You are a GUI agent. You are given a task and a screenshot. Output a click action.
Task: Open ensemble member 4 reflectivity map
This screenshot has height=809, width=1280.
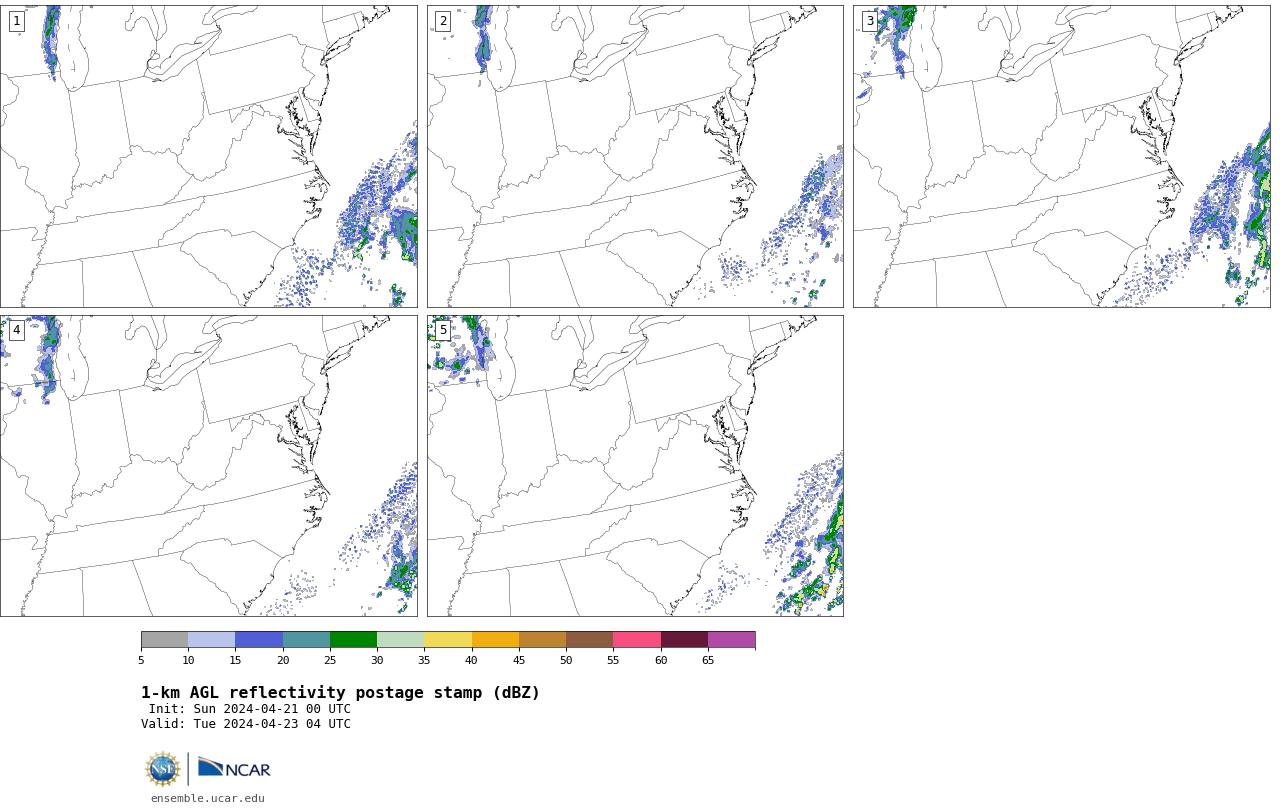pyautogui.click(x=209, y=466)
